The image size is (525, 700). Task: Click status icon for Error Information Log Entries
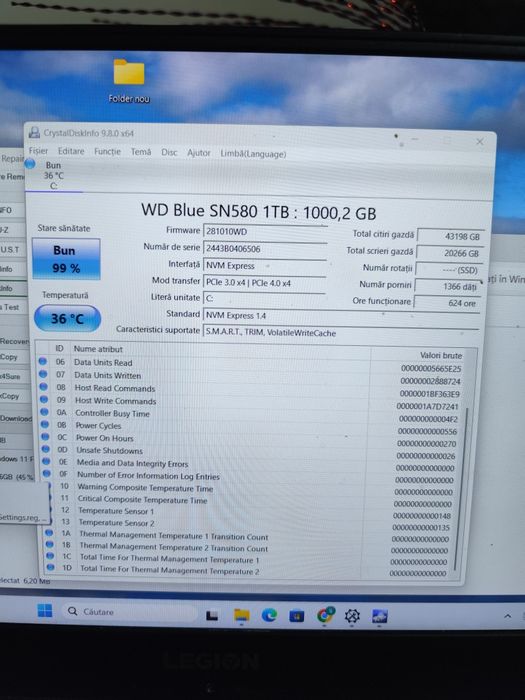coord(47,473)
